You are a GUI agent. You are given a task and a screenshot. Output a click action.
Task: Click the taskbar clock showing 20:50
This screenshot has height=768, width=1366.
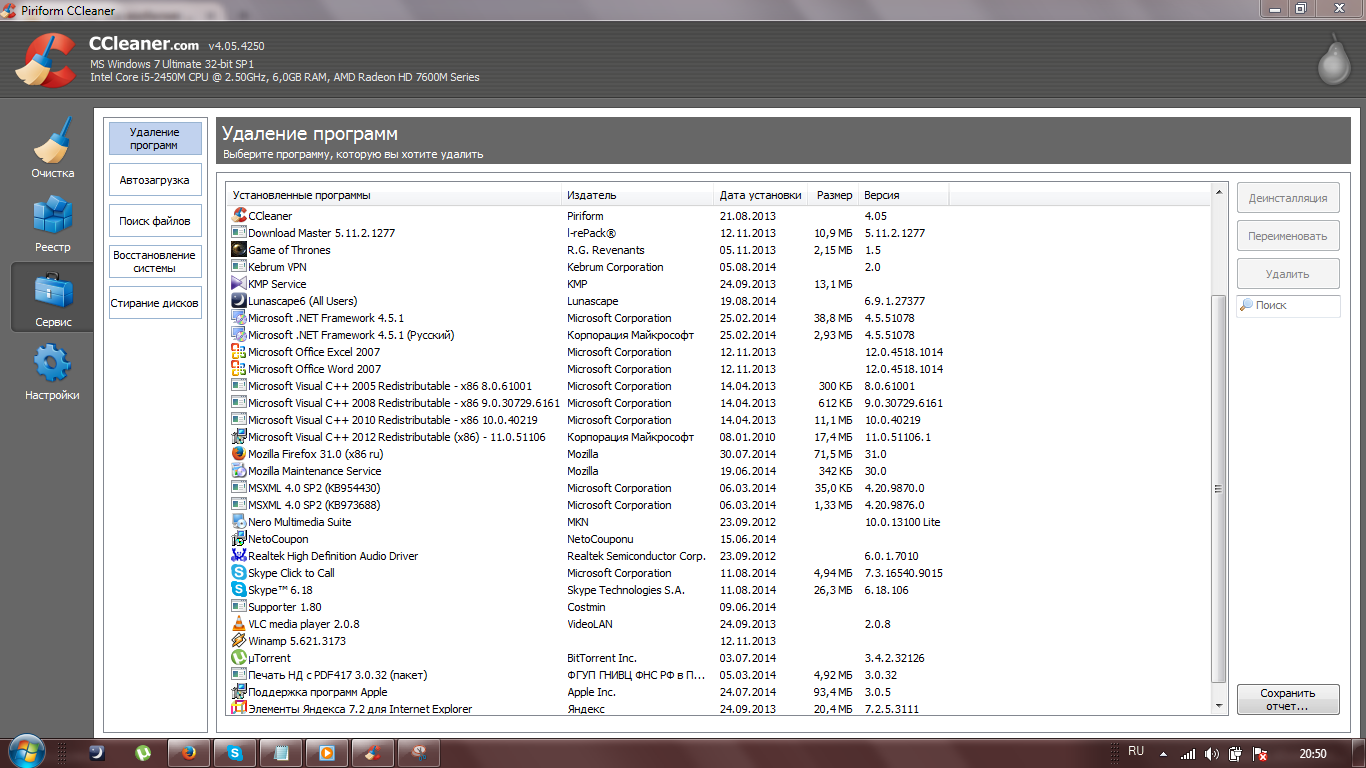click(1313, 754)
